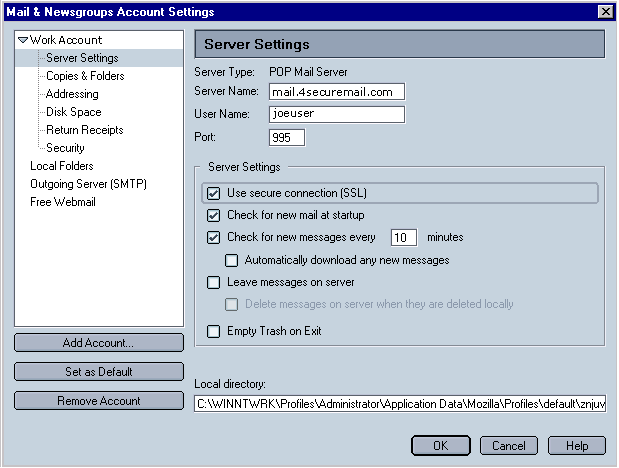
Task: Open Security settings for Work Account
Action: pyautogui.click(x=65, y=148)
